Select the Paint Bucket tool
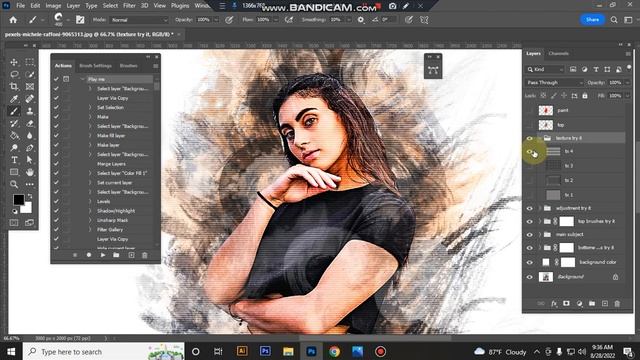 [x=14, y=136]
